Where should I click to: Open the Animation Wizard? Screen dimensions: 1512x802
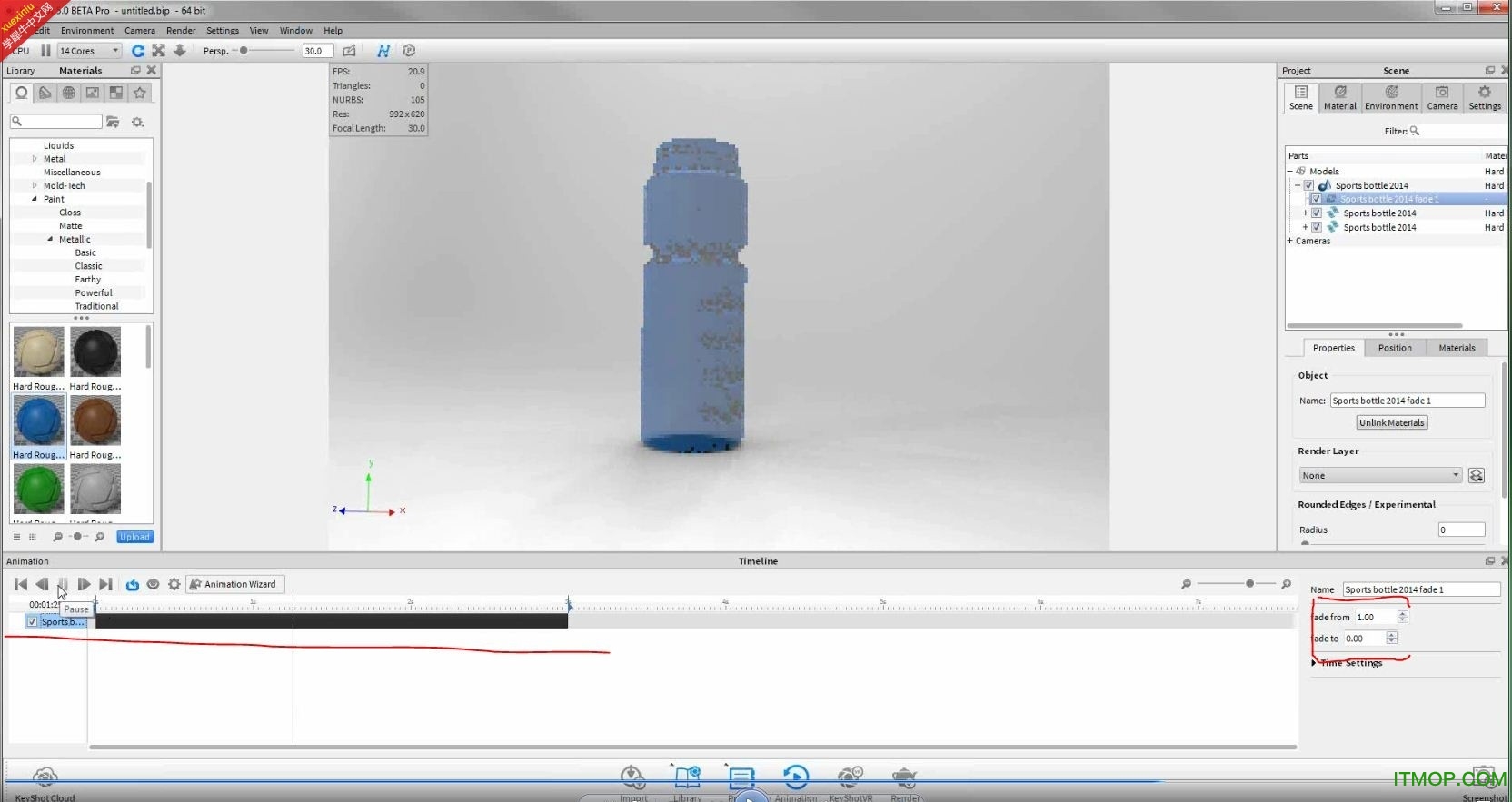pyautogui.click(x=234, y=584)
